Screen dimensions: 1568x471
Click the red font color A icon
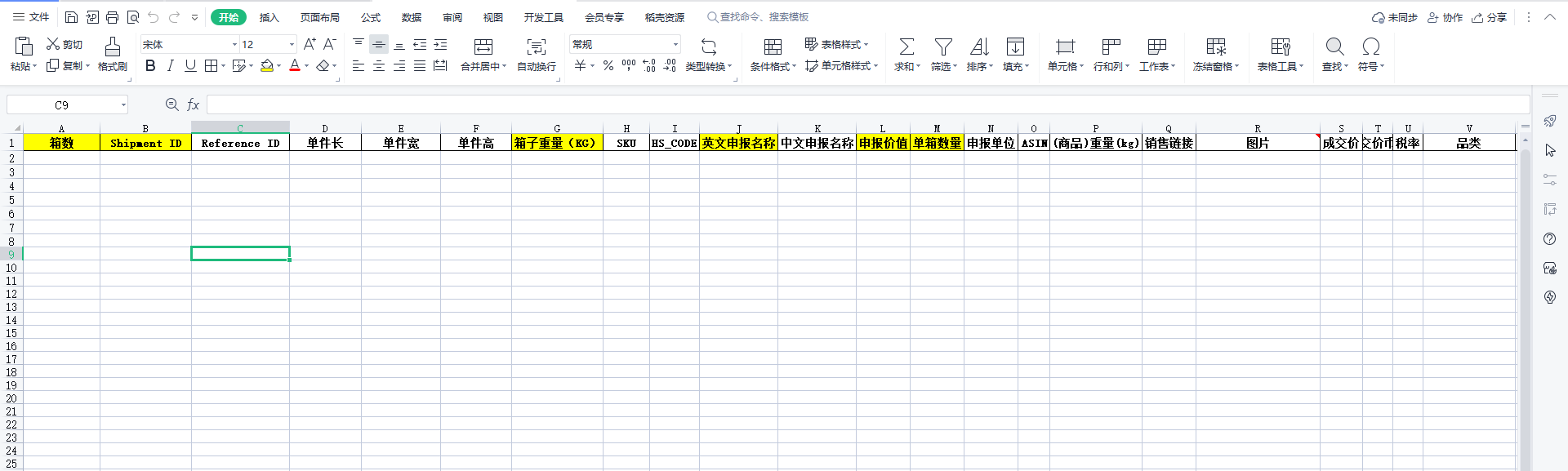click(295, 65)
